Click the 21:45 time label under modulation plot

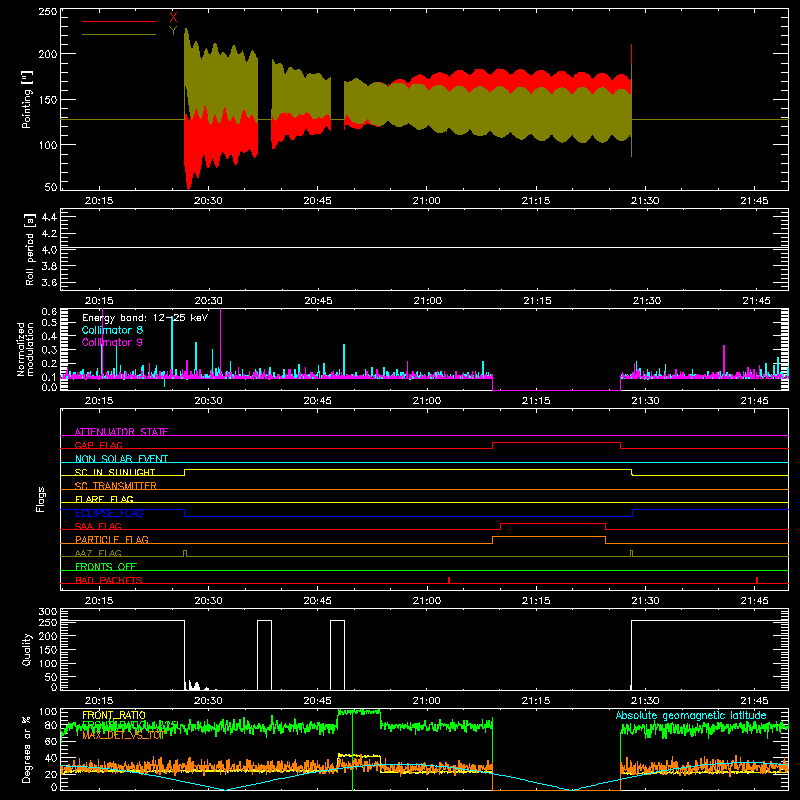click(754, 401)
